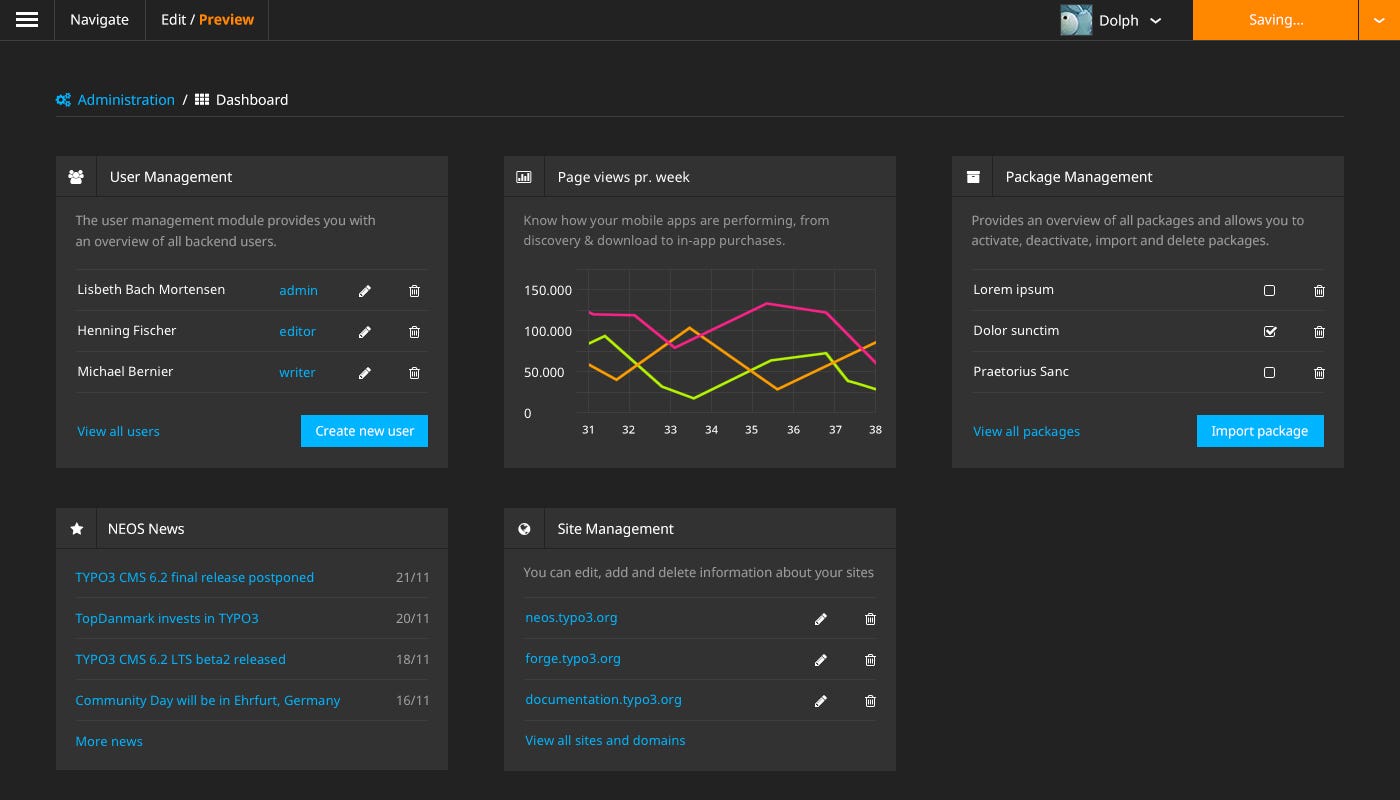The width and height of the screenshot is (1400, 800).
Task: Delete the Lorem ipsum package via trash icon
Action: point(1319,290)
